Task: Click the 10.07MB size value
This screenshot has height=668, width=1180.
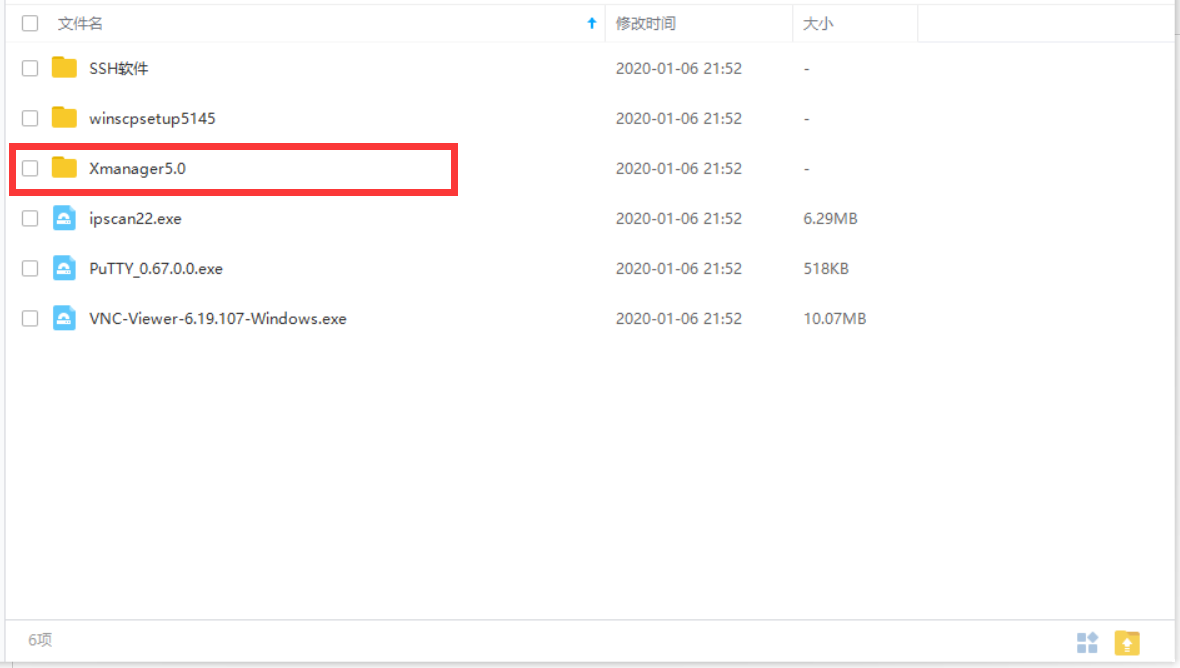Action: click(835, 318)
